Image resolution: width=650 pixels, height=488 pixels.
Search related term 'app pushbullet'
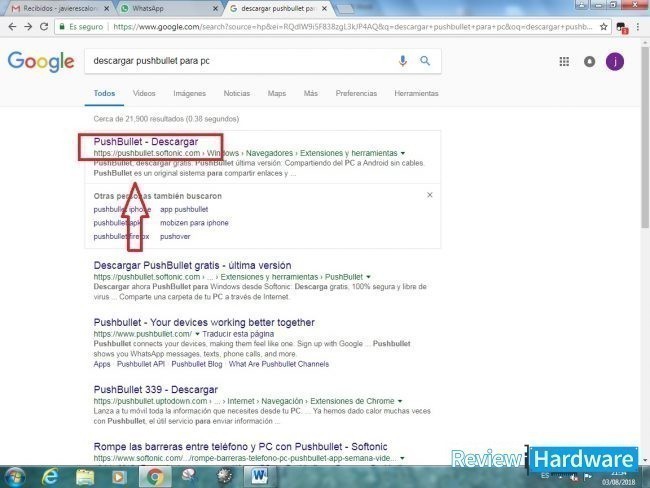(x=184, y=209)
